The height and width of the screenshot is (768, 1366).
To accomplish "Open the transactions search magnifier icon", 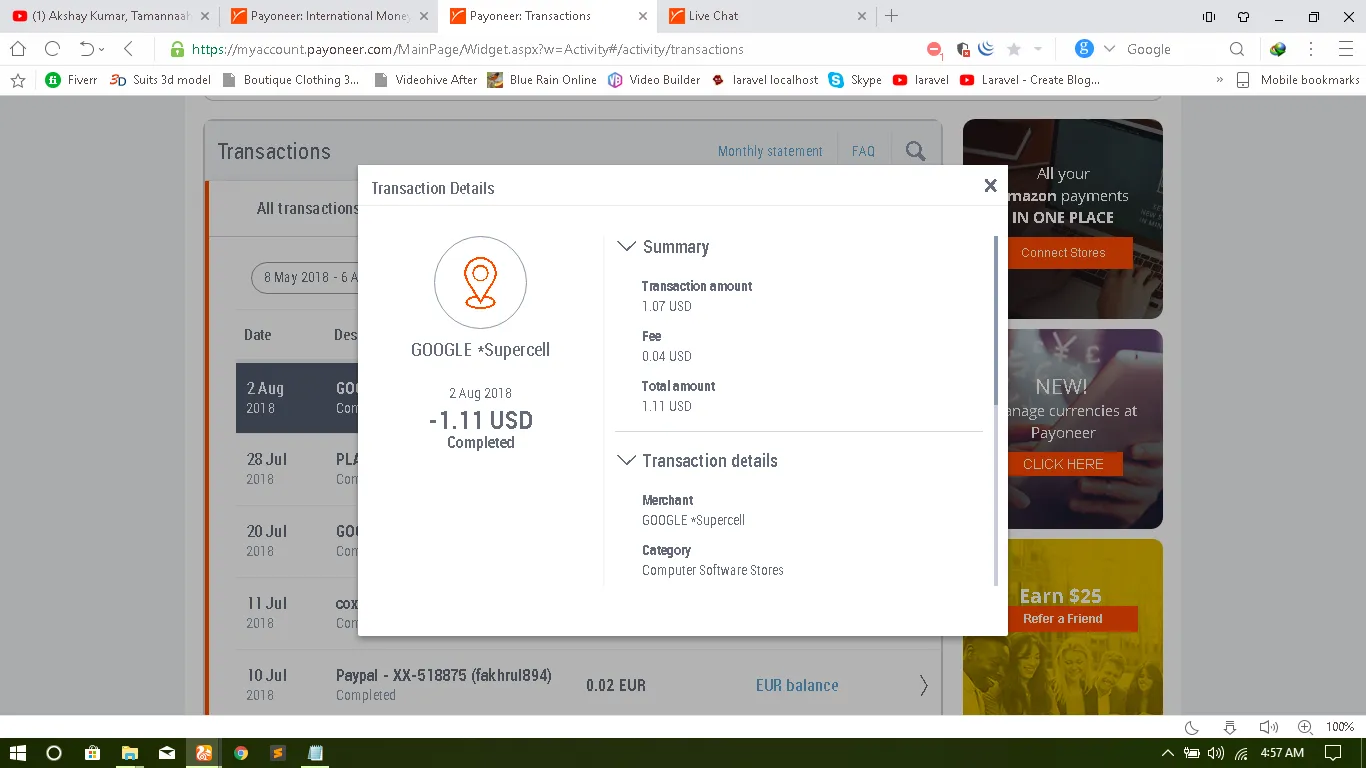I will coord(915,151).
